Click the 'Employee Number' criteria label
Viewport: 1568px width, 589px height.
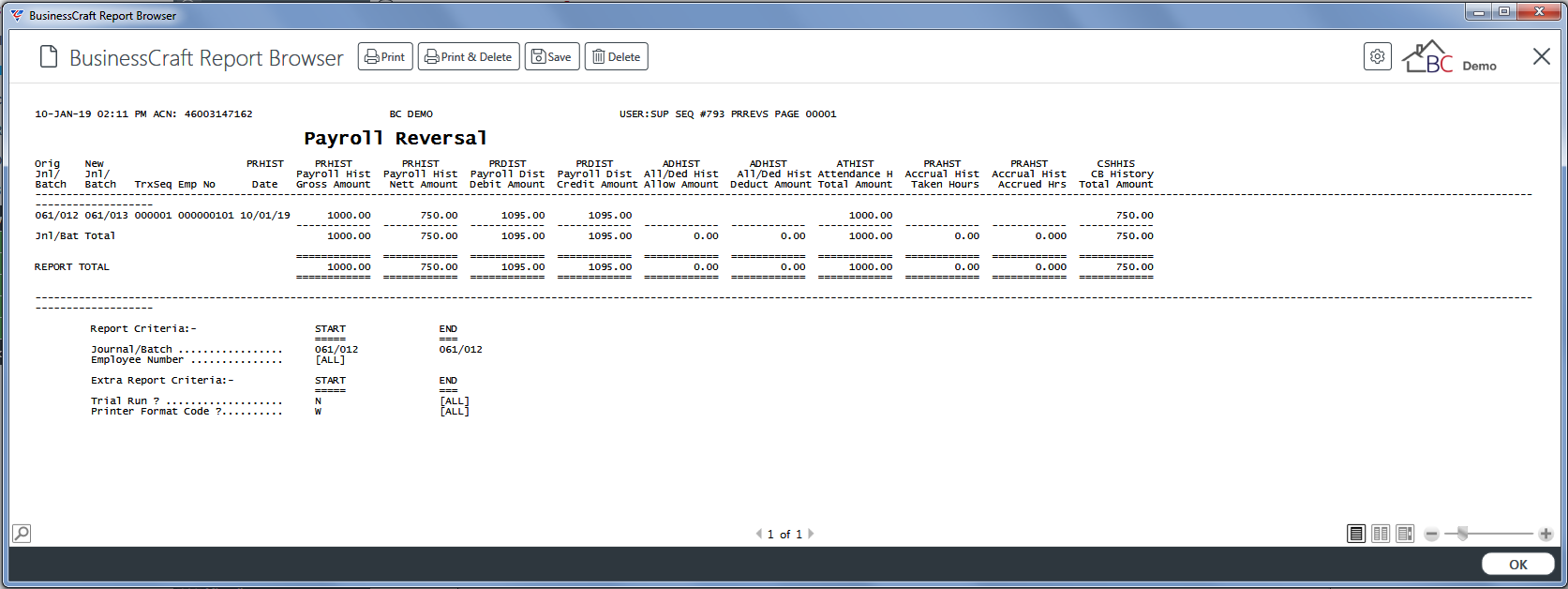click(x=137, y=360)
